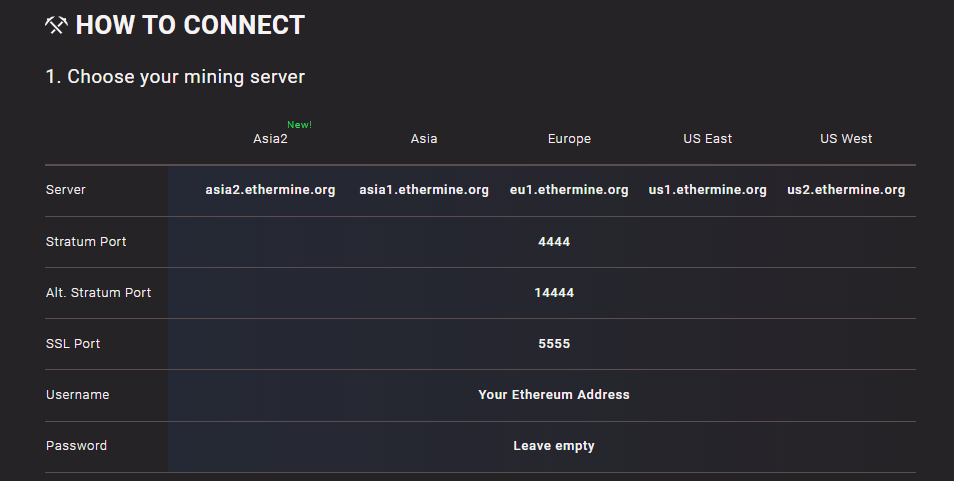954x481 pixels.
Task: Select the Europe column header
Action: [569, 139]
